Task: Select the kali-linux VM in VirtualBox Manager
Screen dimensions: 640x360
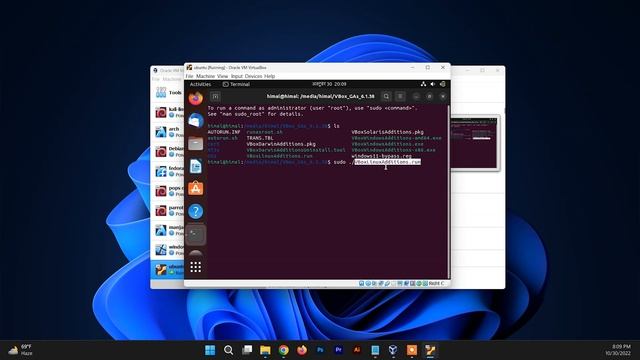Action: pyautogui.click(x=168, y=112)
